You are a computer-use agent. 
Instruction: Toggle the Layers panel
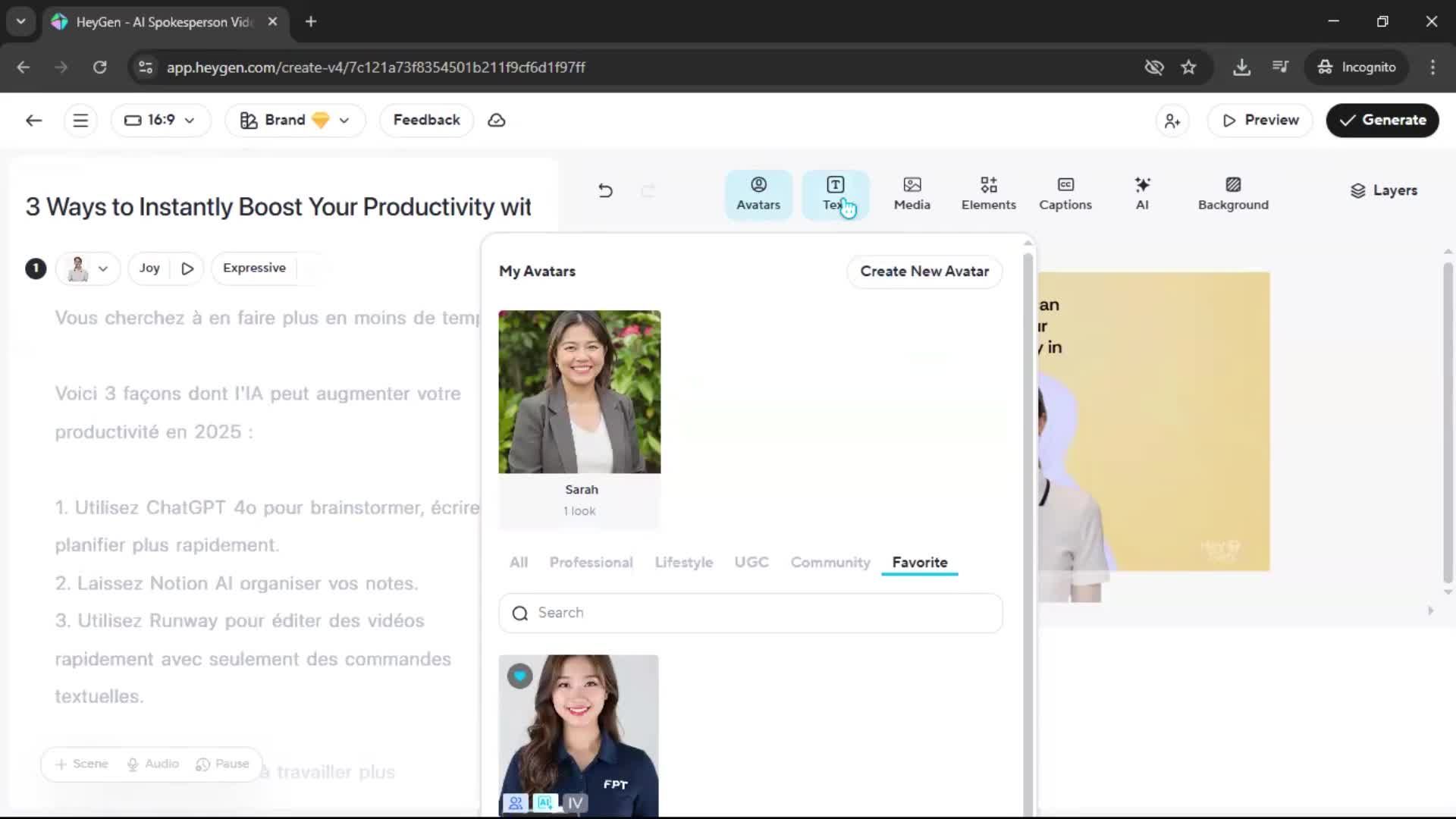[1383, 190]
